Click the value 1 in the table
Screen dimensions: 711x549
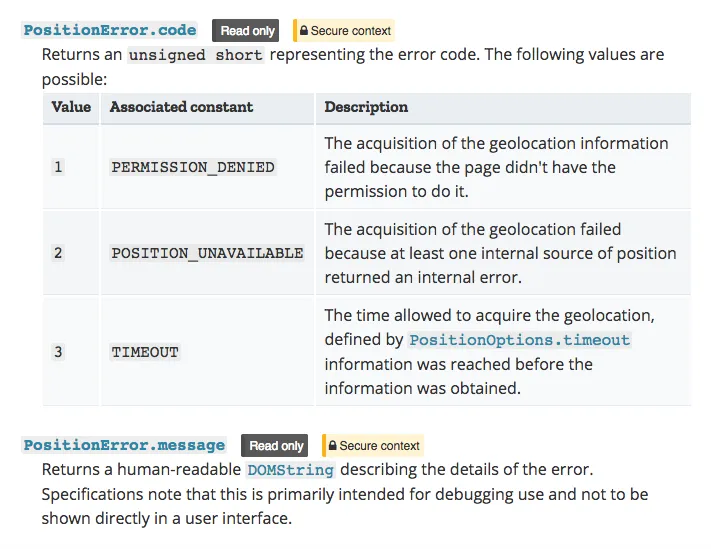click(58, 167)
